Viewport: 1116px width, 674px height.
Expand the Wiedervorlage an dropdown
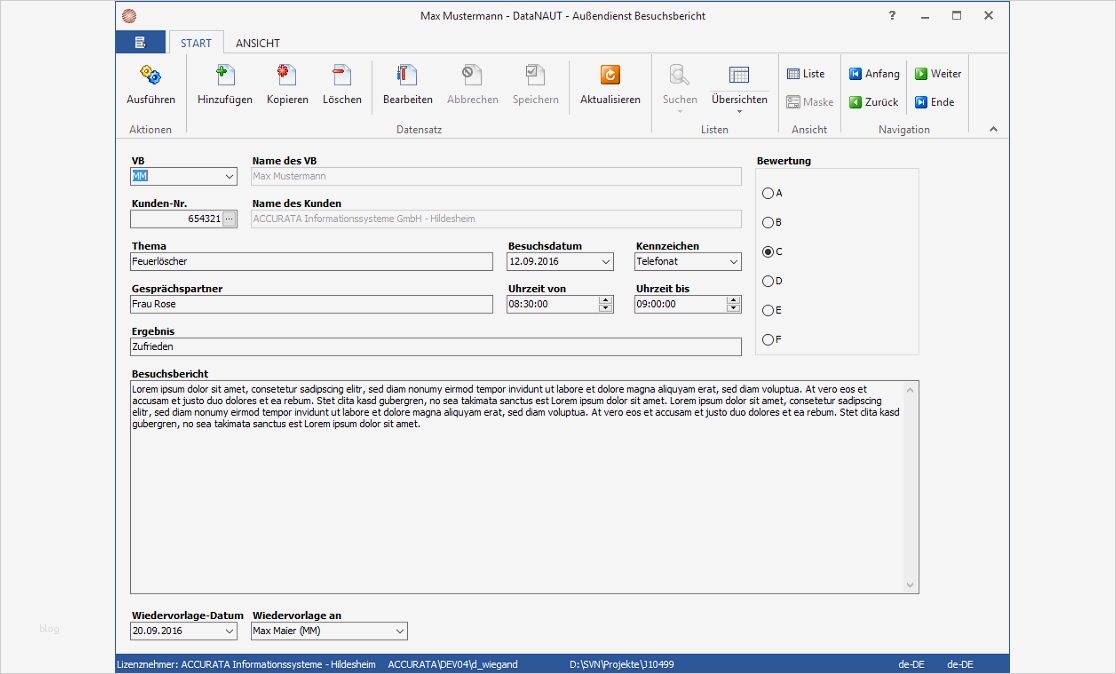399,631
